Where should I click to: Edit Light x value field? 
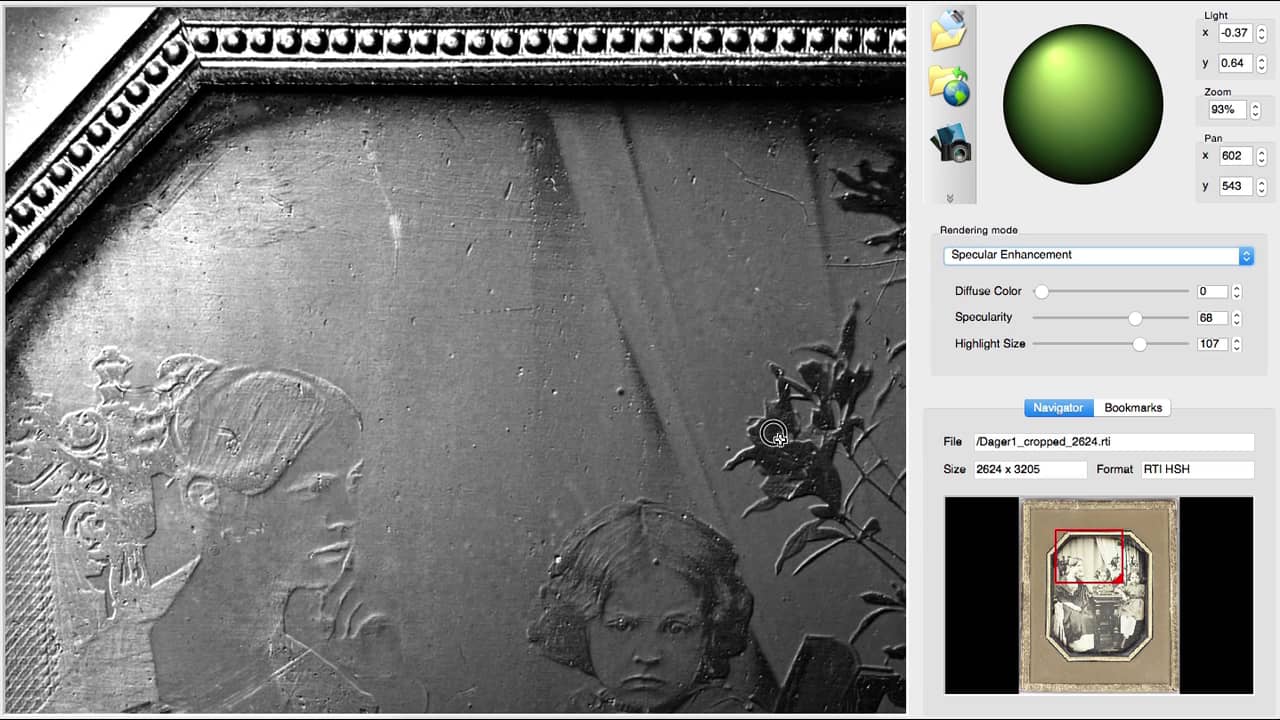click(1236, 33)
